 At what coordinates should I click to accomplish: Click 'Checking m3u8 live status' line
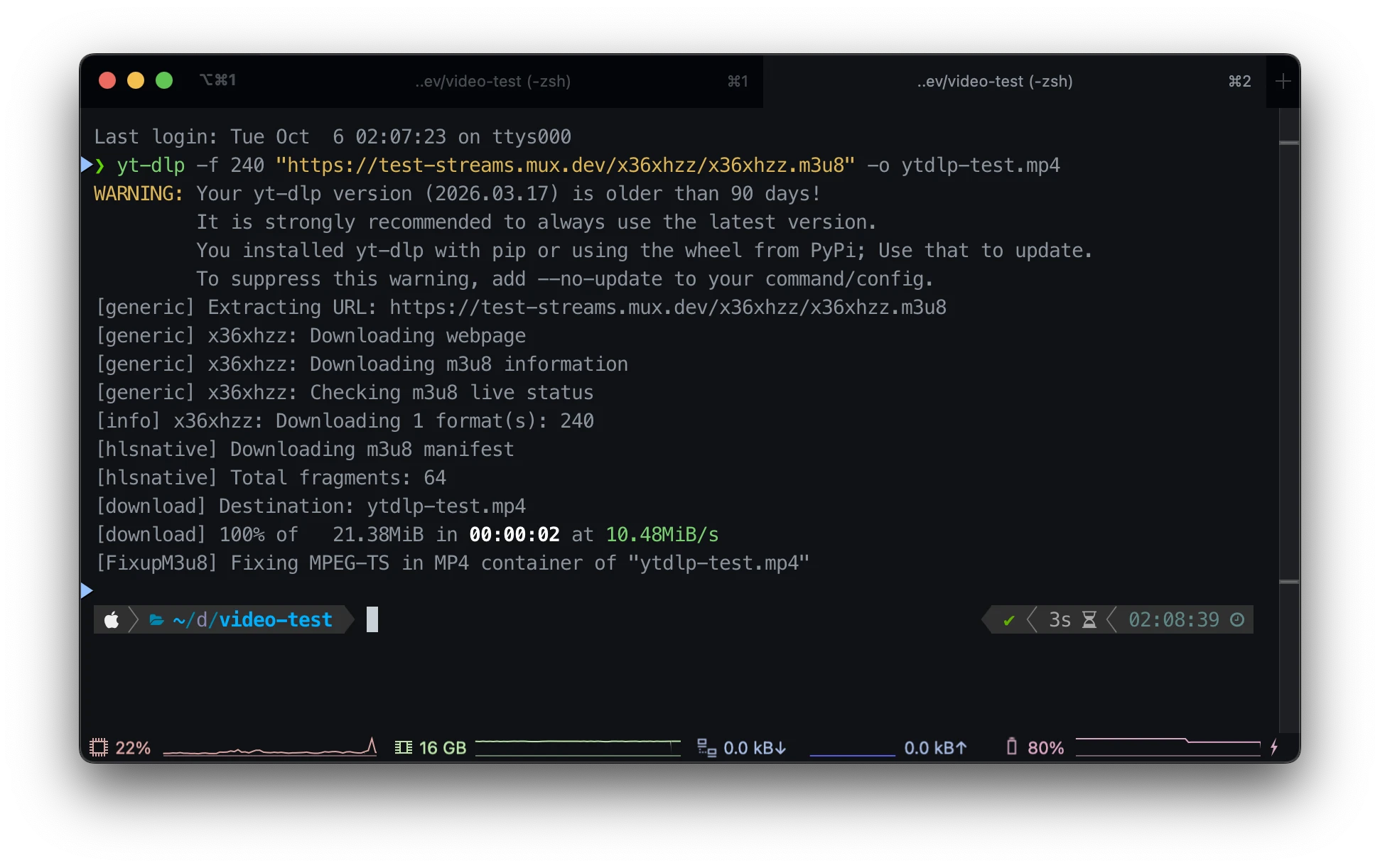(345, 393)
